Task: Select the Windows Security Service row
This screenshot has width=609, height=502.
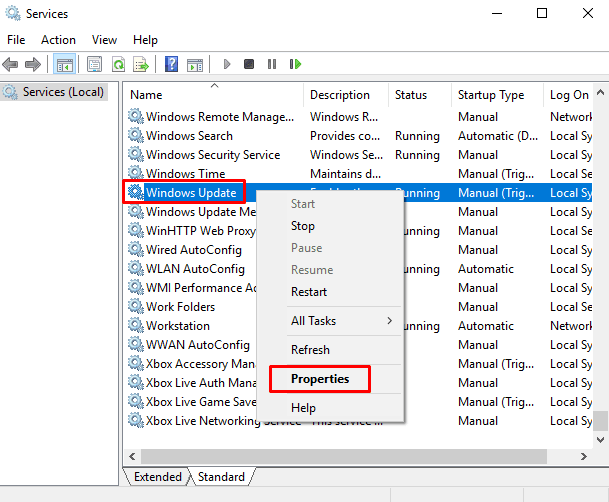Action: coord(359,155)
